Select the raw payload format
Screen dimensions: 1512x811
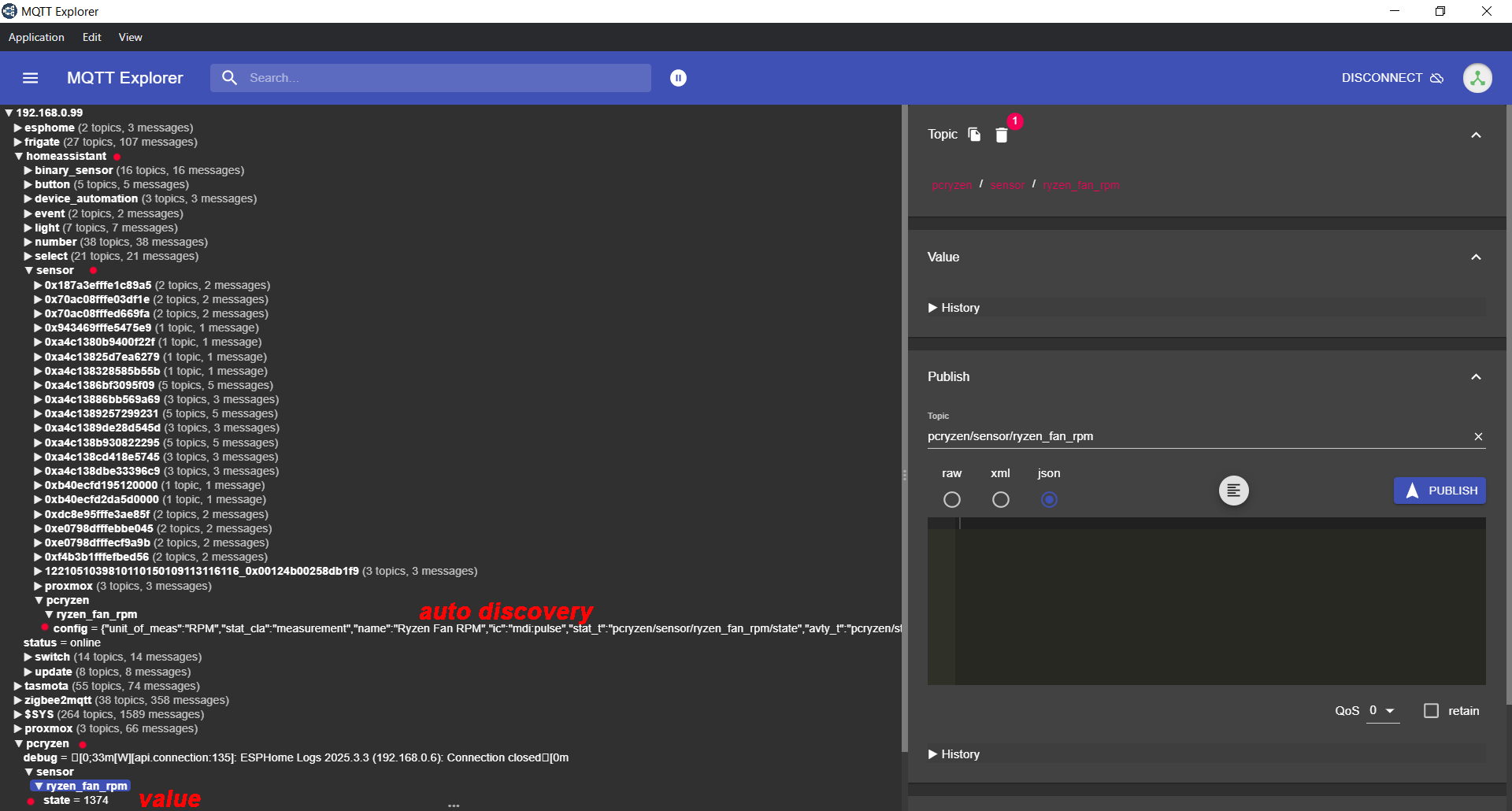[952, 500]
